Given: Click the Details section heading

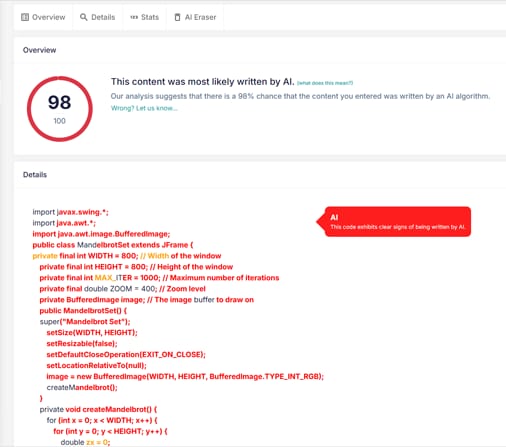Looking at the screenshot, I should click(x=35, y=175).
